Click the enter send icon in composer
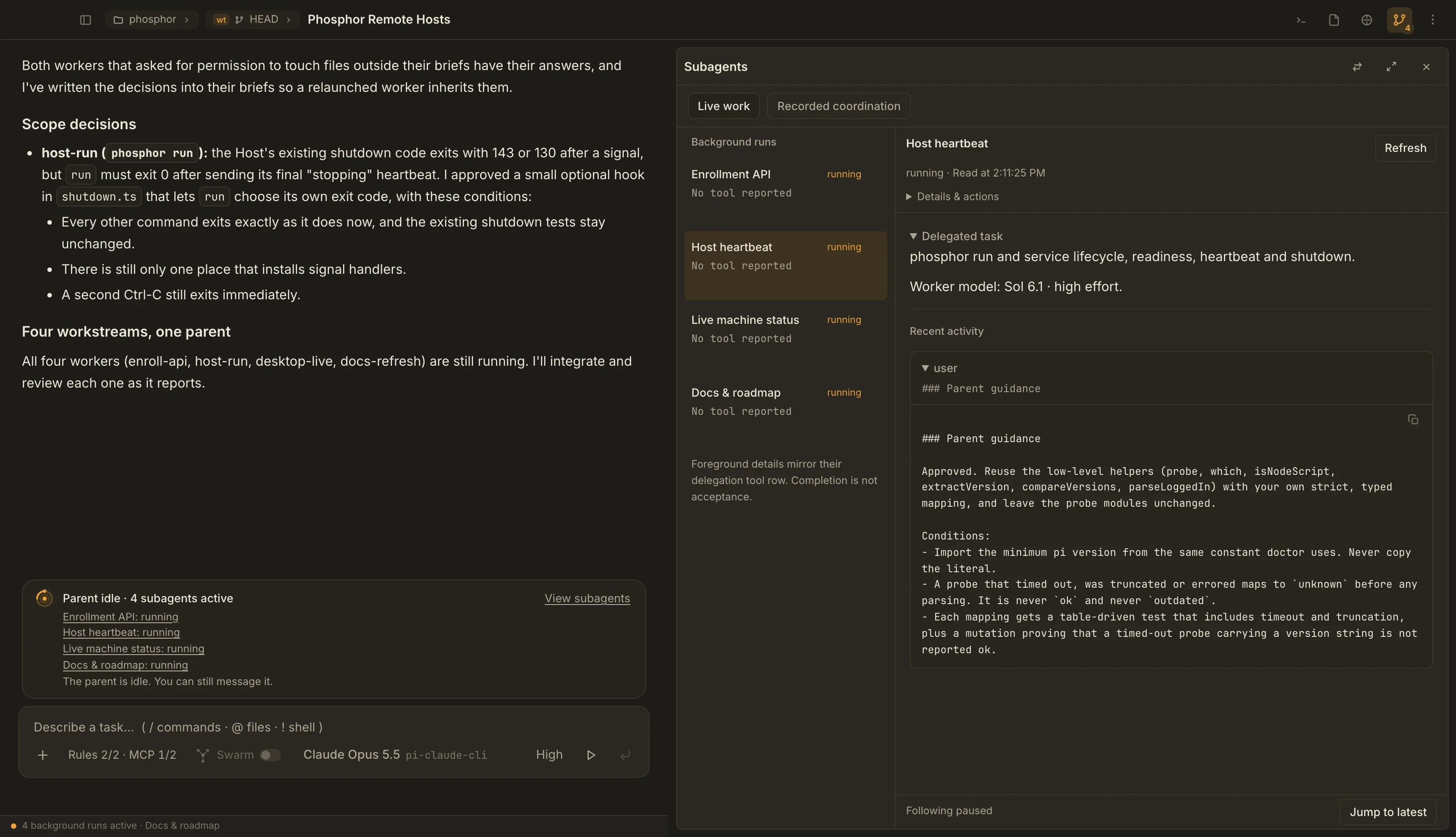The height and width of the screenshot is (837, 1456). pos(625,755)
